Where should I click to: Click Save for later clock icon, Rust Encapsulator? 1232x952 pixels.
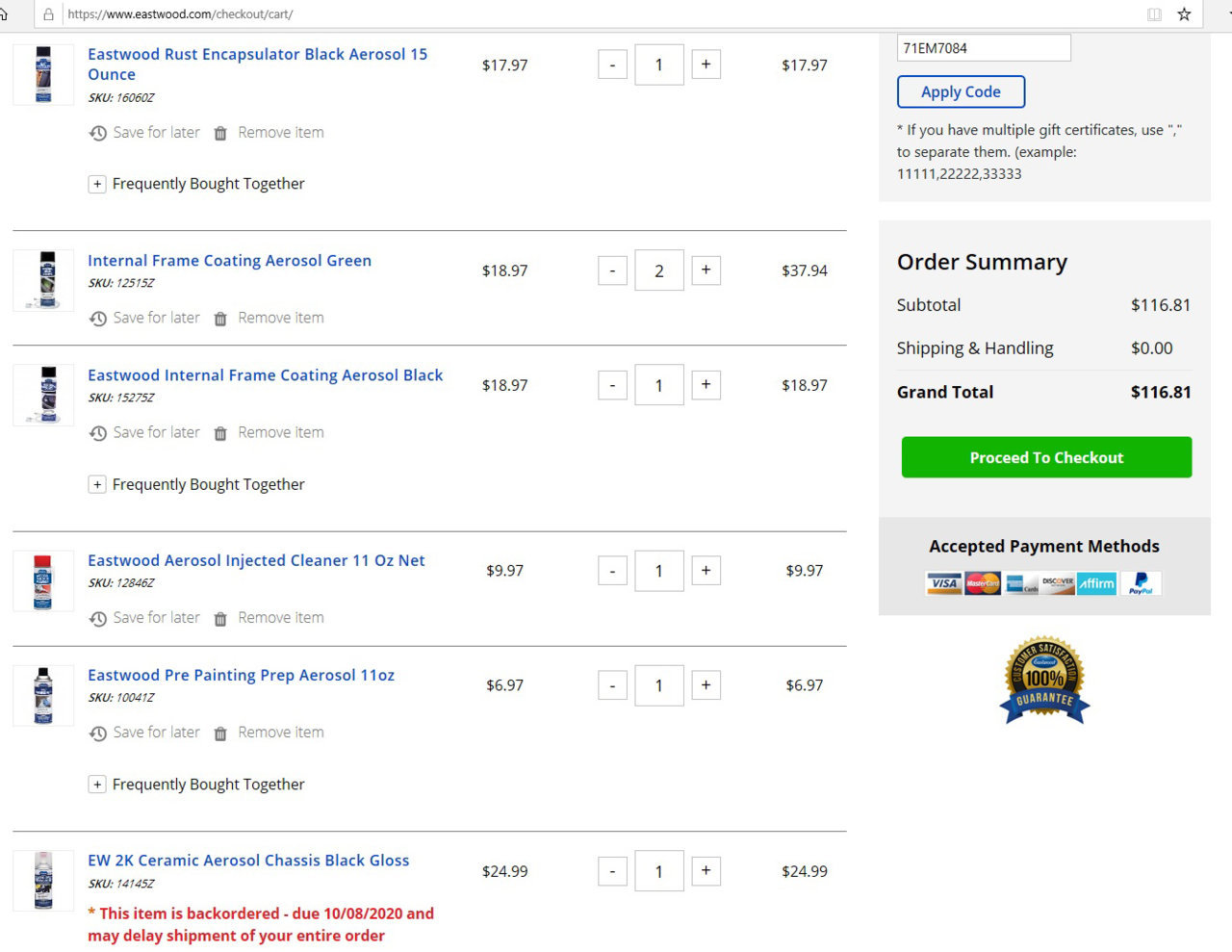tap(98, 133)
